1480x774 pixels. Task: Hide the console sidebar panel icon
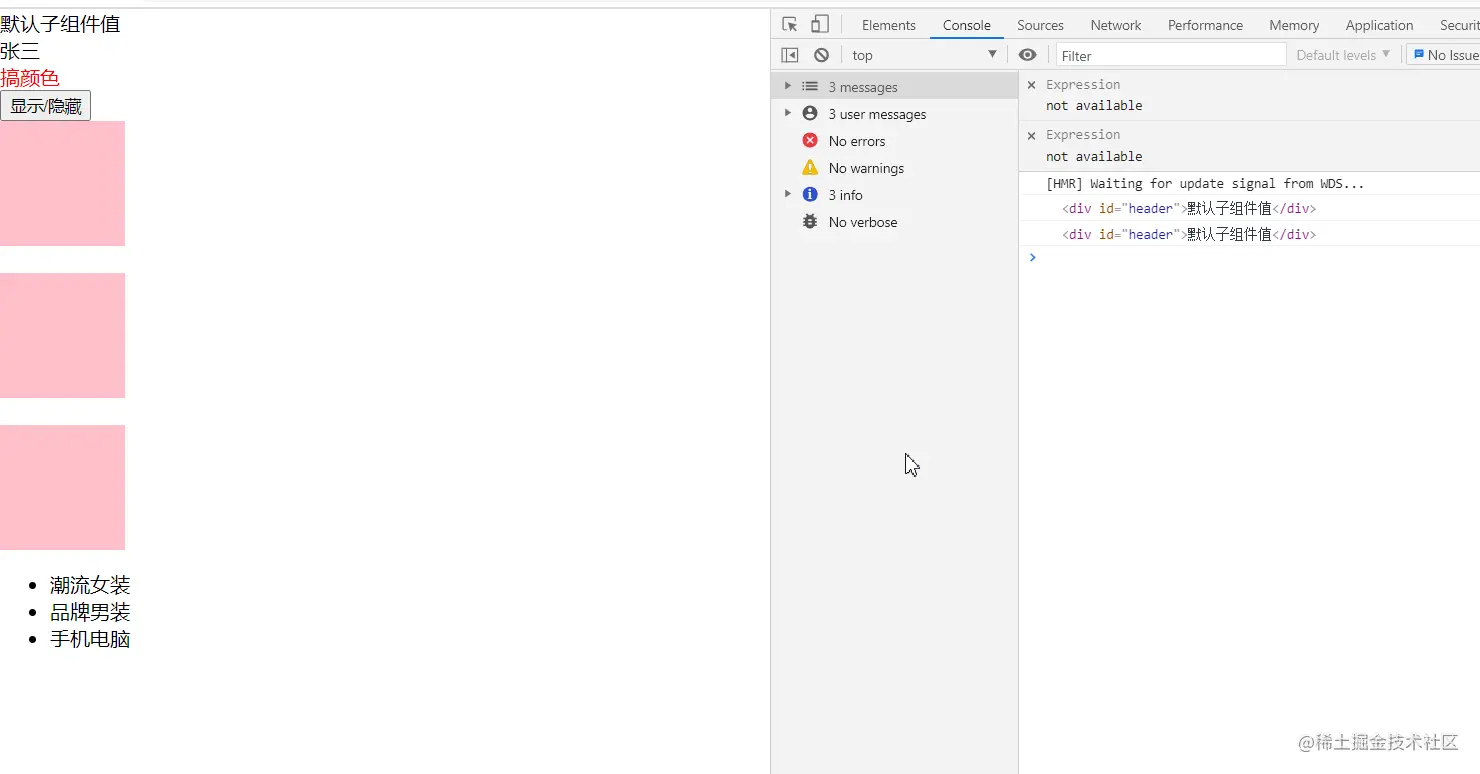pos(790,55)
